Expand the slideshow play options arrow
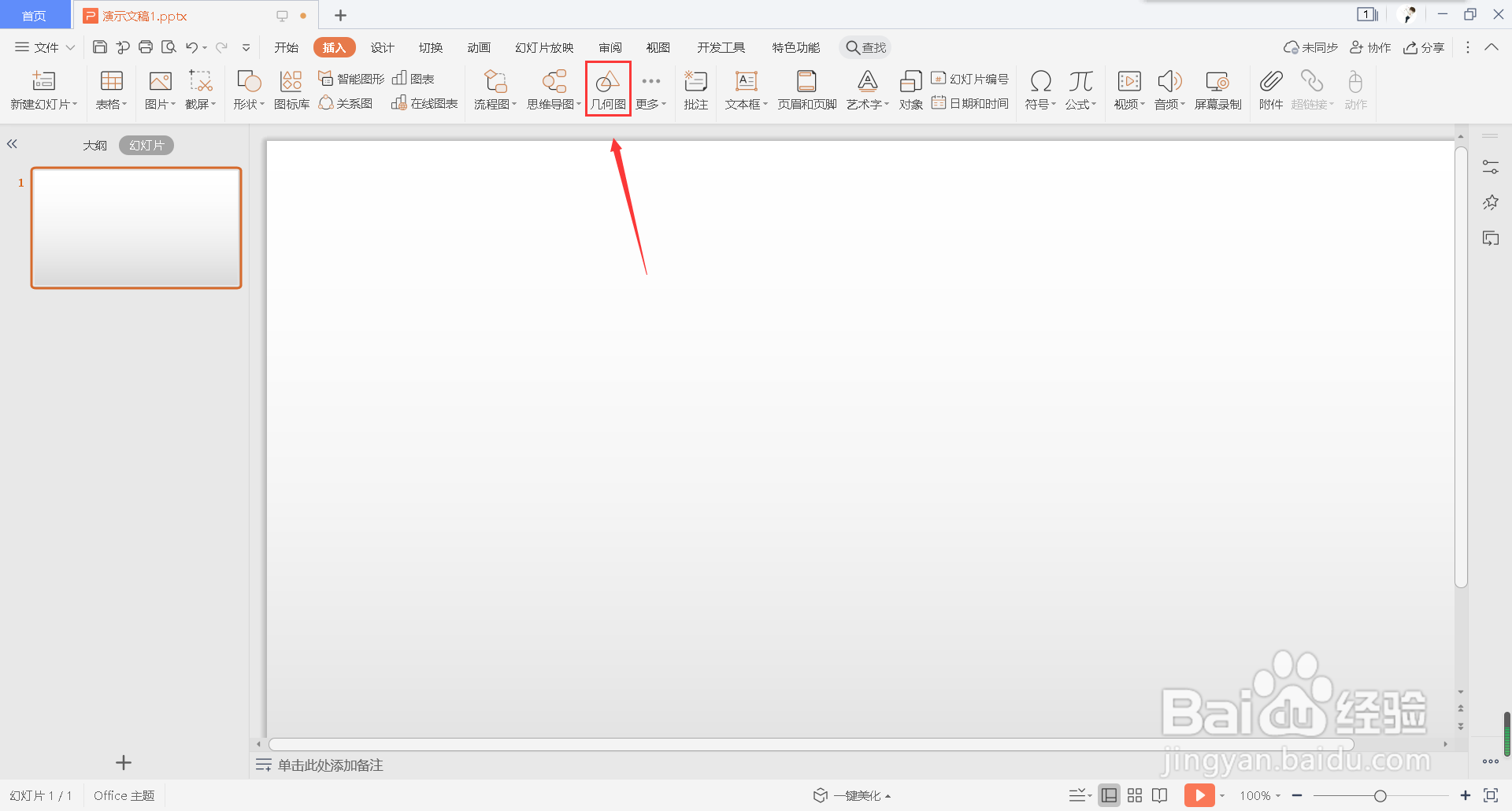The image size is (1512, 811). click(1222, 796)
